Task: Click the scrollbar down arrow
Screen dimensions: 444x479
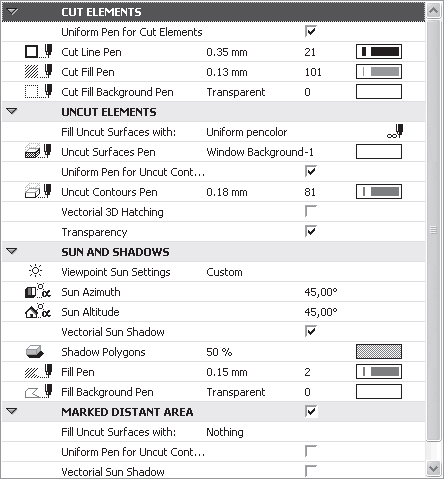Action: click(433, 469)
